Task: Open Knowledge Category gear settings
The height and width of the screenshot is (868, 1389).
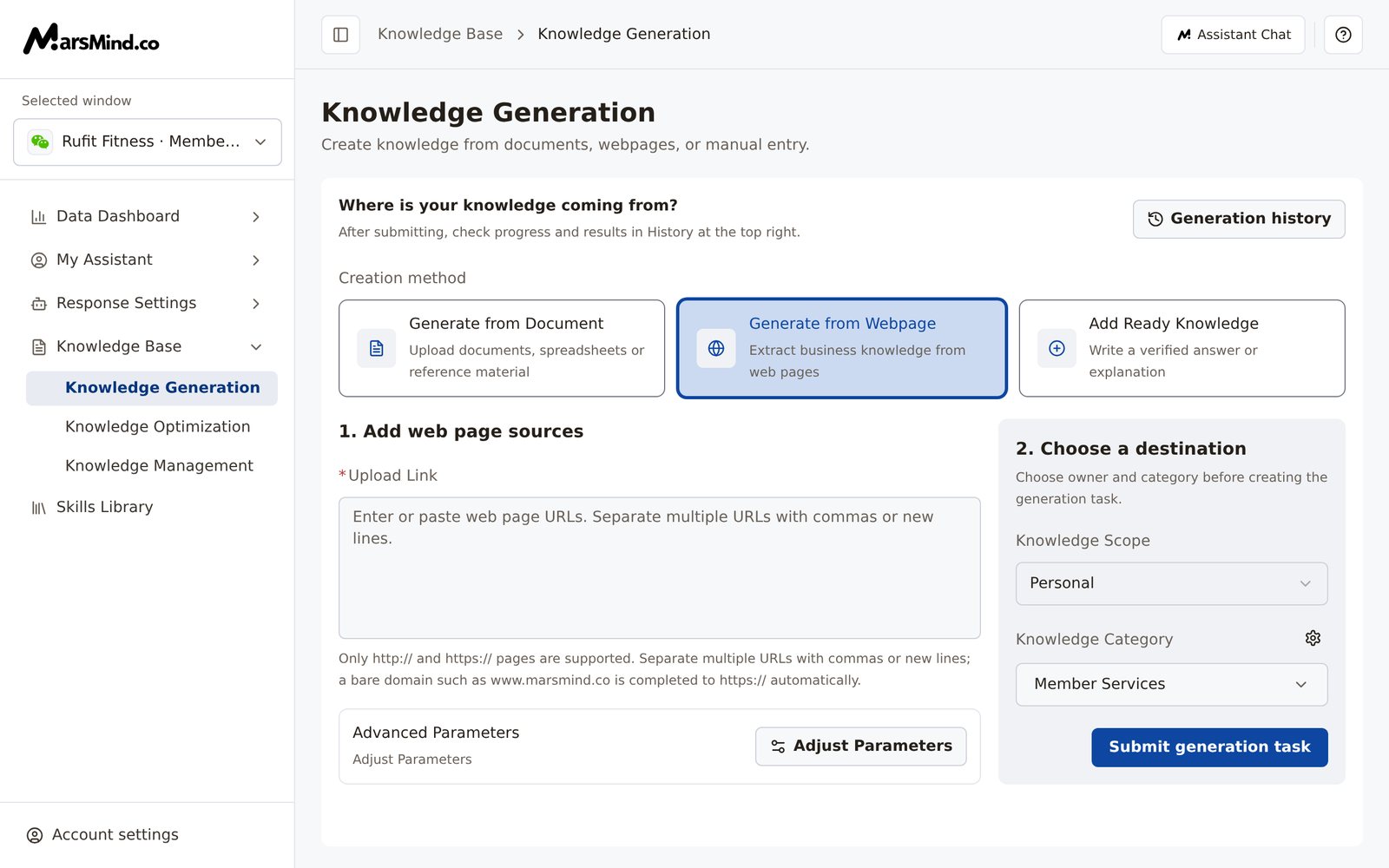Action: 1313,638
